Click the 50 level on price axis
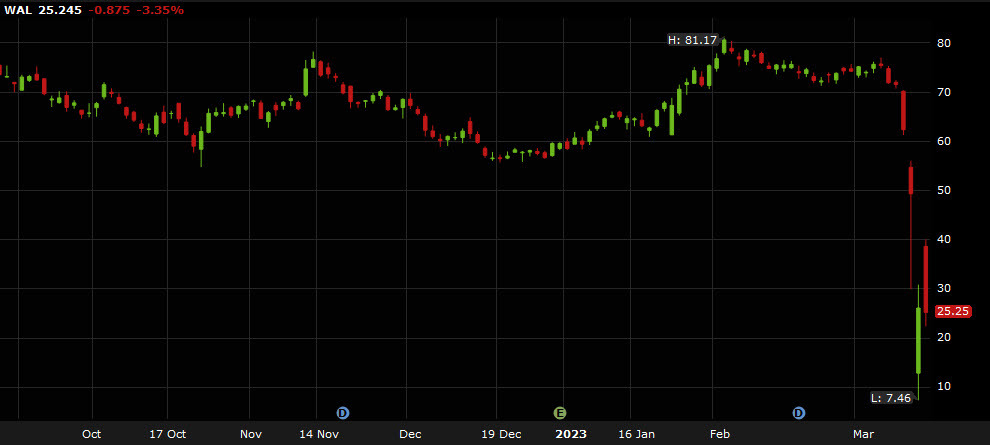This screenshot has height=445, width=990. 943,190
